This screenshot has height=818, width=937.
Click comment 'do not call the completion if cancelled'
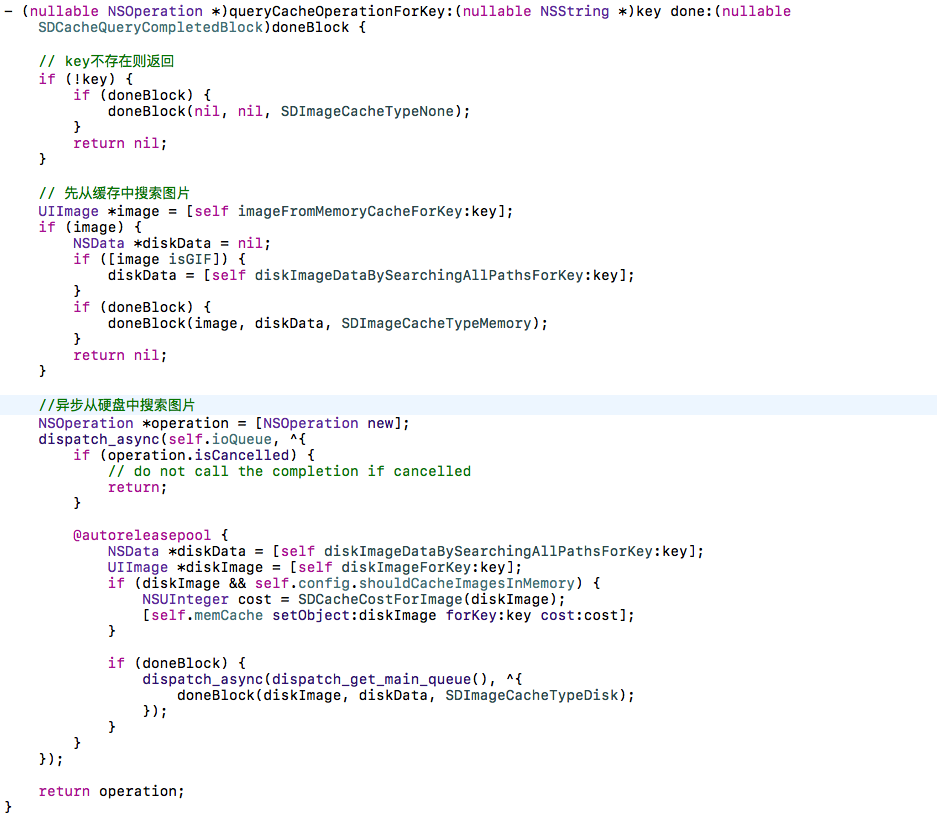[x=289, y=471]
